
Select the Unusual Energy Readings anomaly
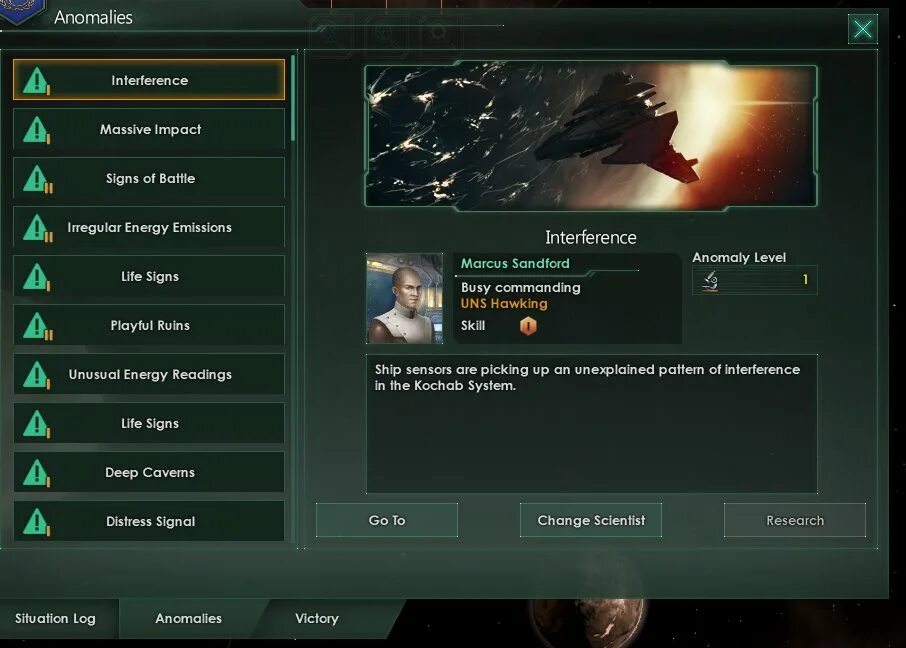coord(149,375)
